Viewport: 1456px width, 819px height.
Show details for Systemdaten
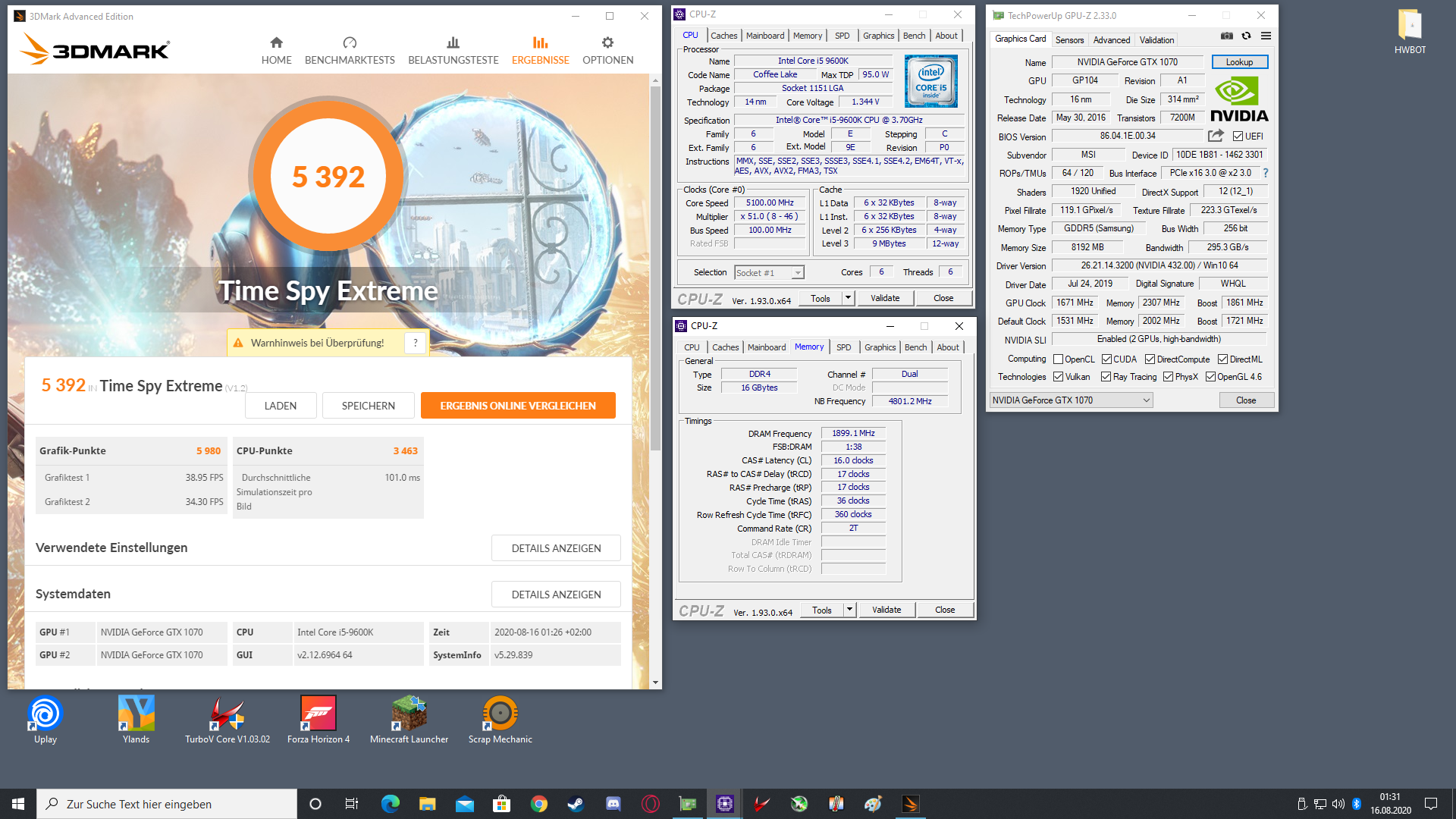pos(556,595)
